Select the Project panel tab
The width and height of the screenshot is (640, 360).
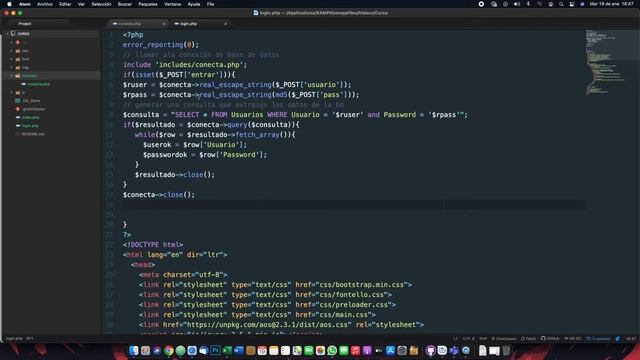pos(24,24)
